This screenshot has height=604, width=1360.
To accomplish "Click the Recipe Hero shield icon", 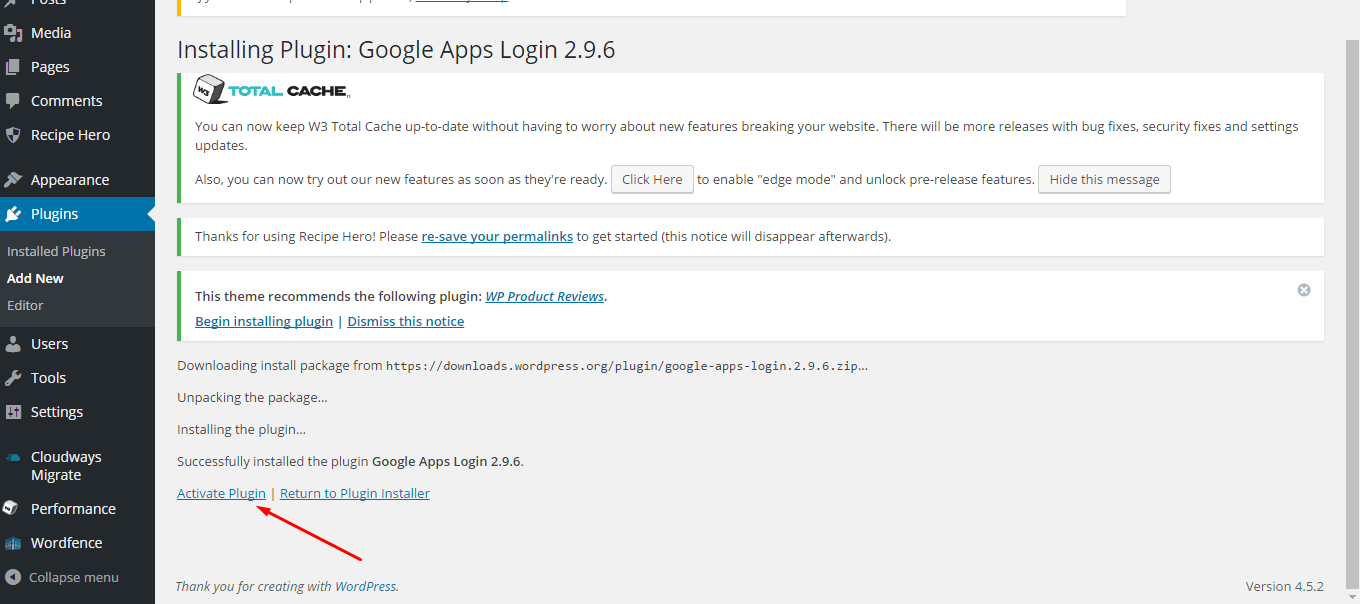I will tap(13, 135).
